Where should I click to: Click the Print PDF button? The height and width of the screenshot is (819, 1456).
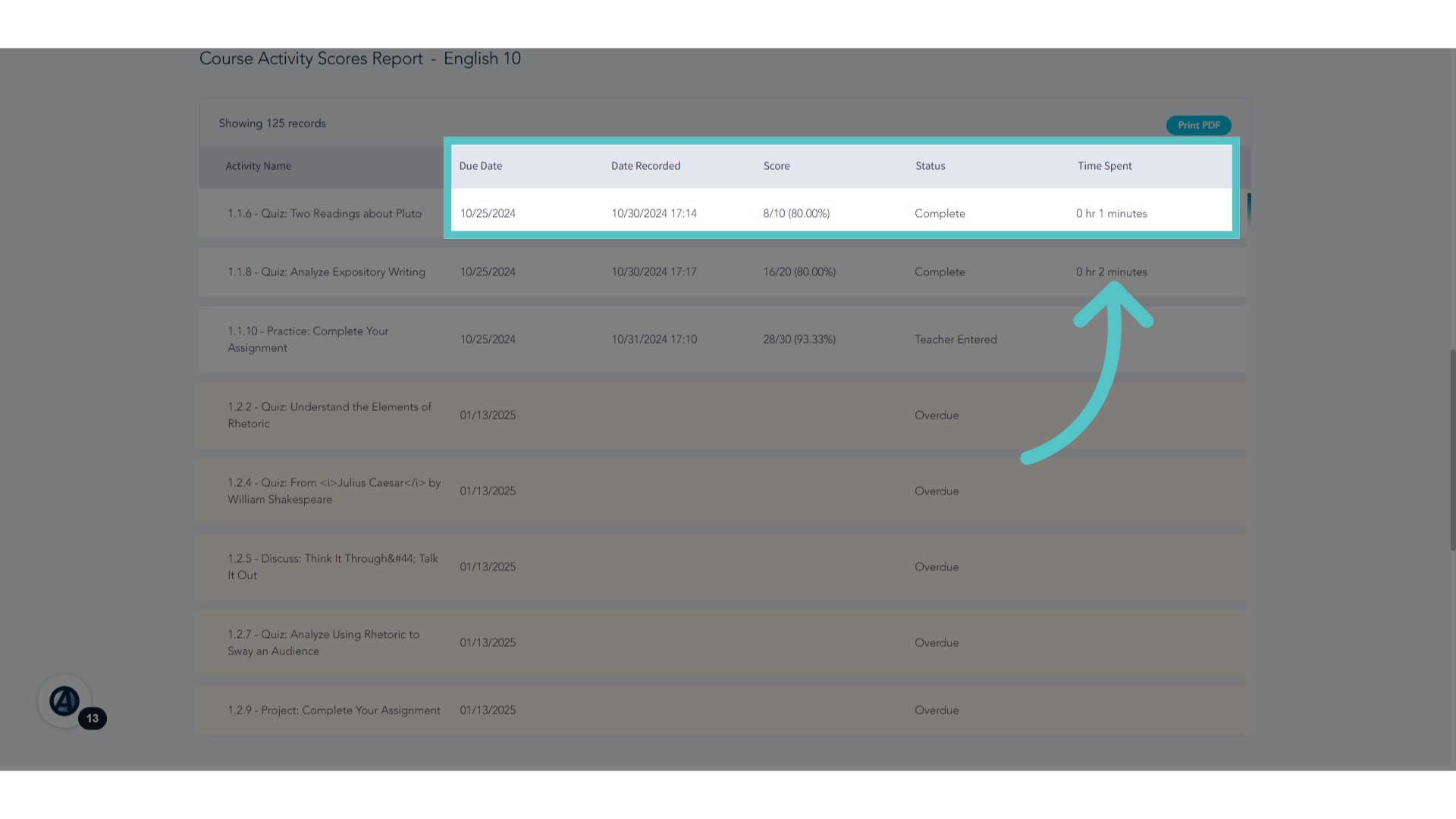pos(1198,125)
